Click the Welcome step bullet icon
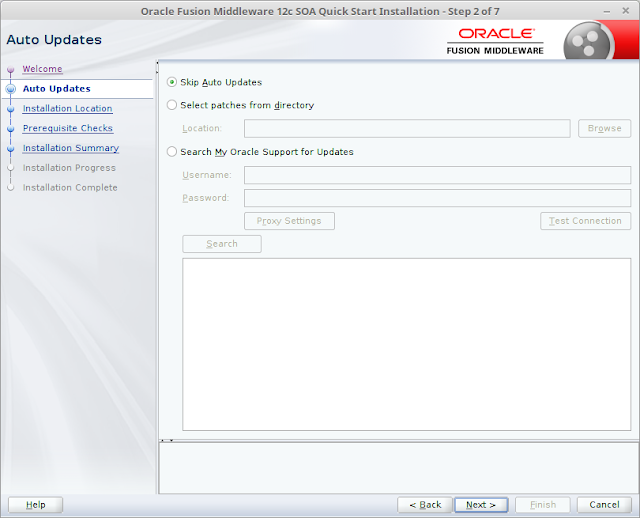Image resolution: width=640 pixels, height=518 pixels. point(11,69)
